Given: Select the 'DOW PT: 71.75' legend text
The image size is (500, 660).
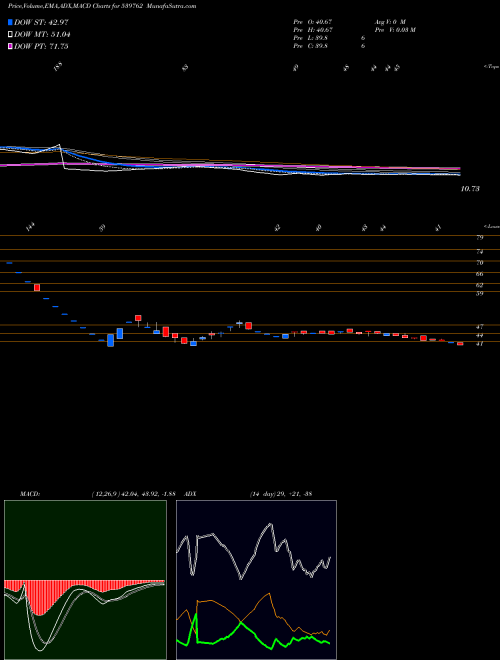Looking at the screenshot, I should click(41, 46).
